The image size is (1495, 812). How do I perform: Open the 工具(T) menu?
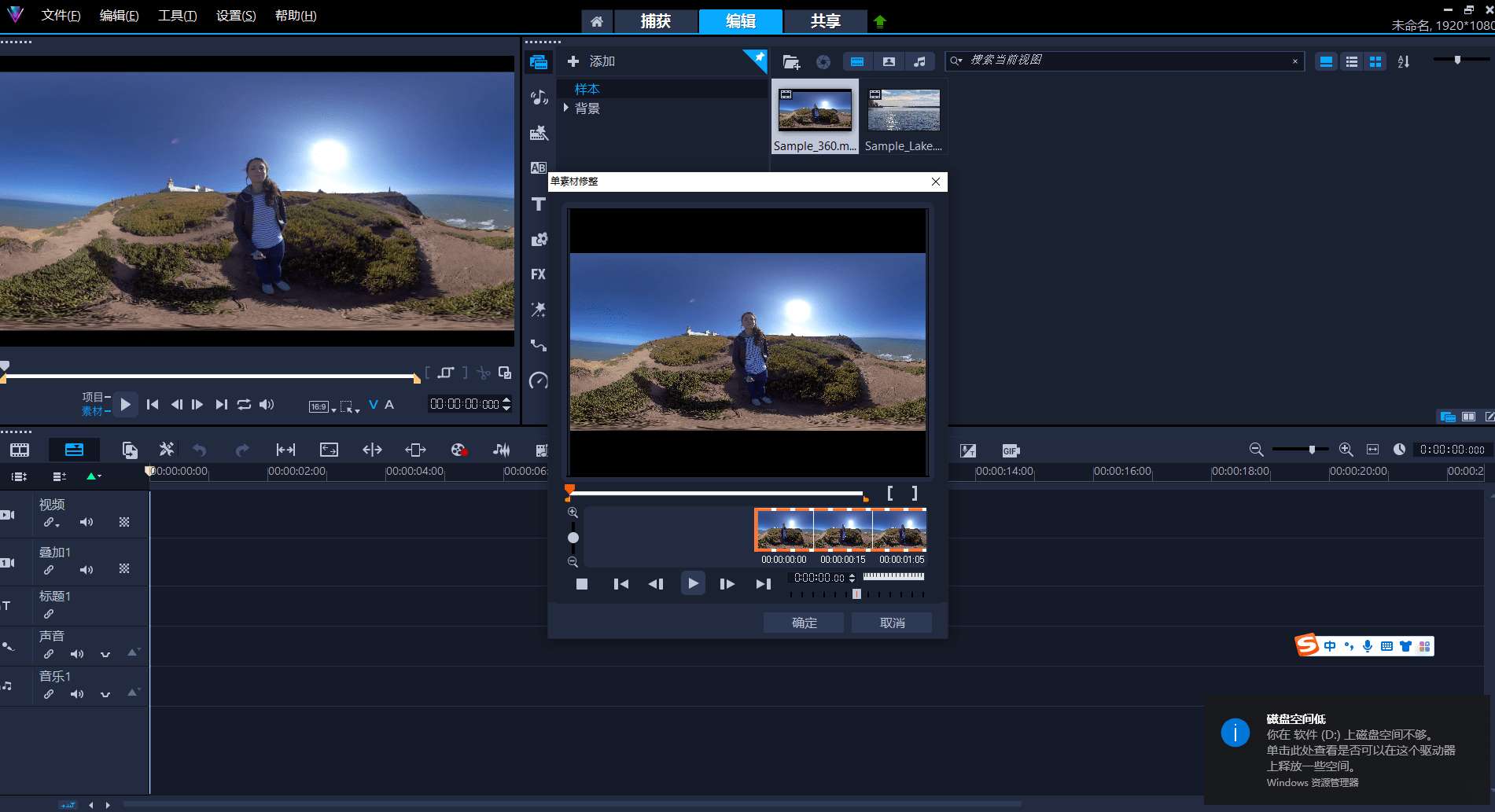pos(177,16)
